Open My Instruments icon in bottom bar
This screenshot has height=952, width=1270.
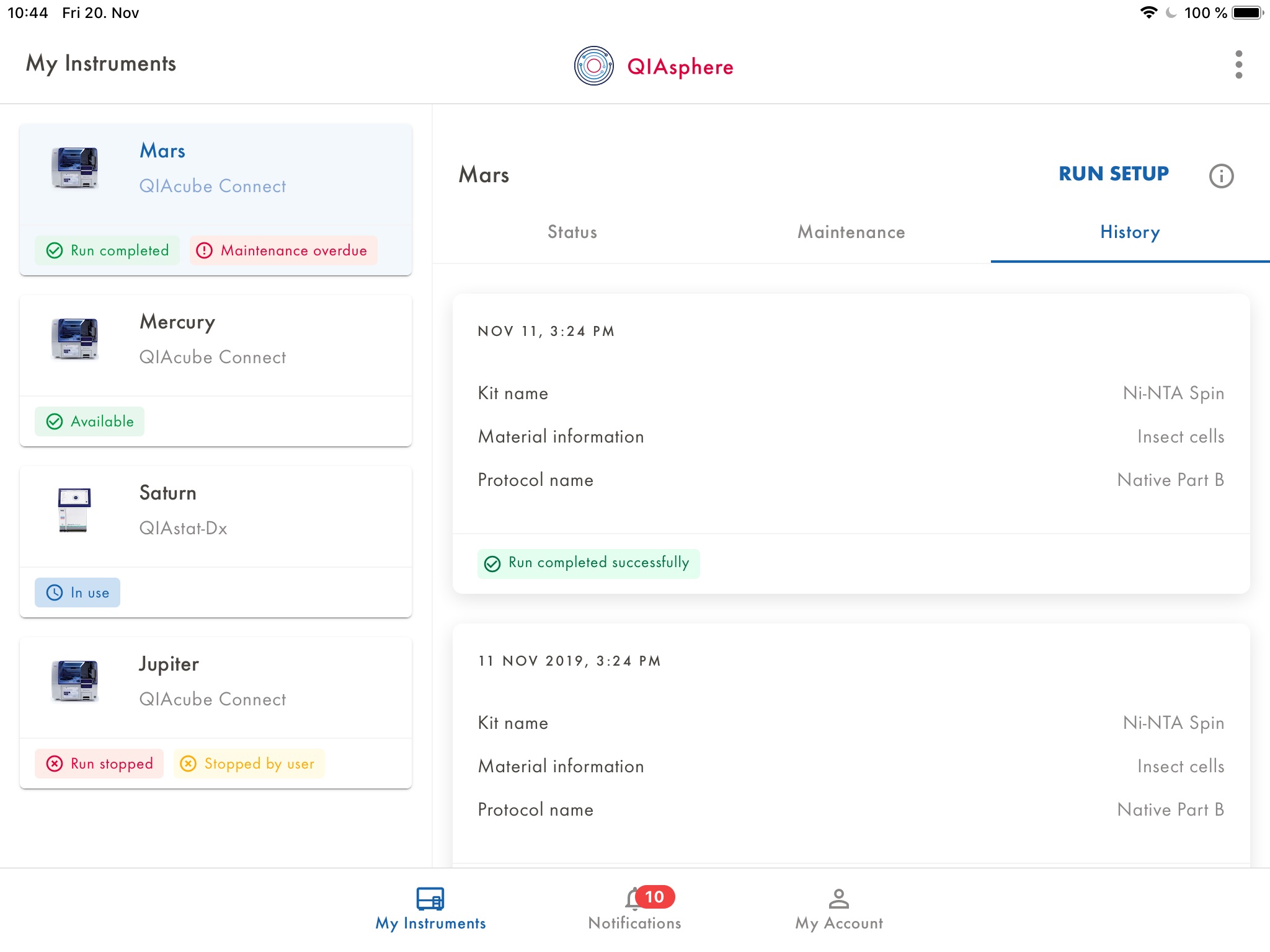point(430,899)
